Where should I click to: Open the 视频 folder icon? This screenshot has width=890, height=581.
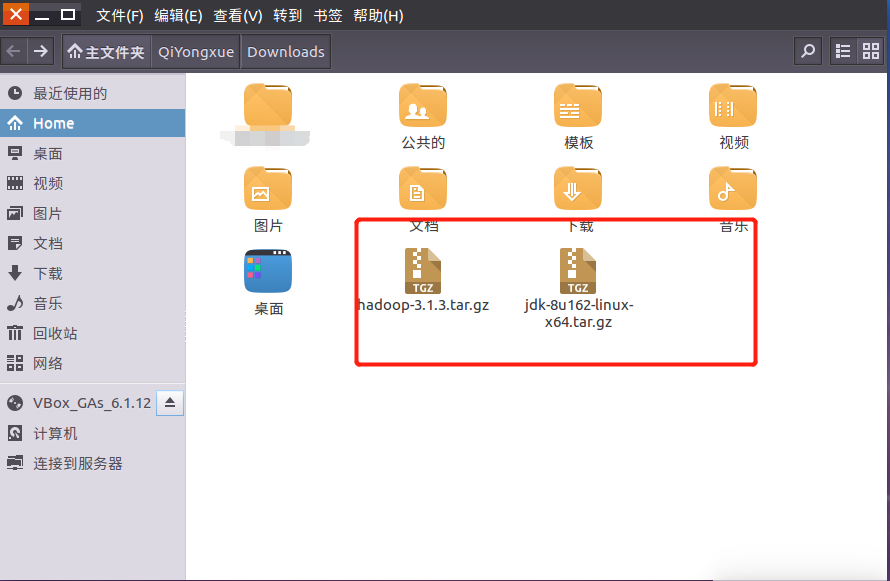click(733, 105)
